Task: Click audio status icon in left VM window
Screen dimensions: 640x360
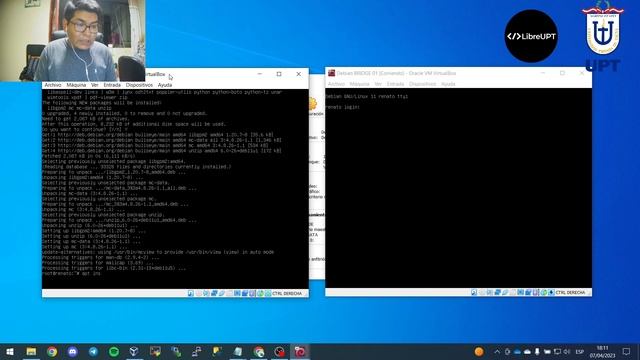Action: [x=206, y=293]
